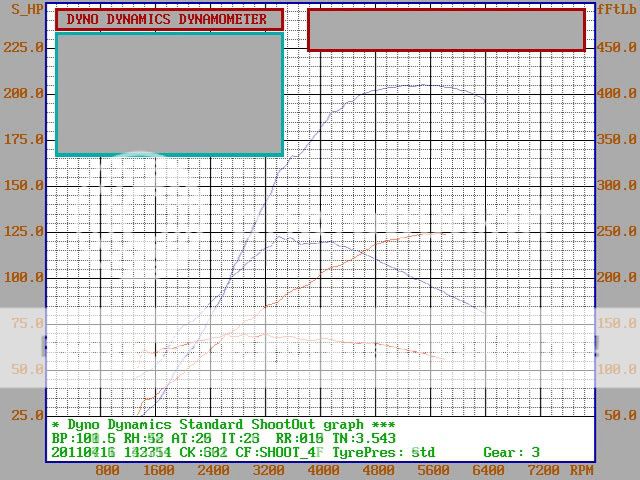The height and width of the screenshot is (480, 640).
Task: Click the 150.0 value on left axis
Action: pos(23,186)
